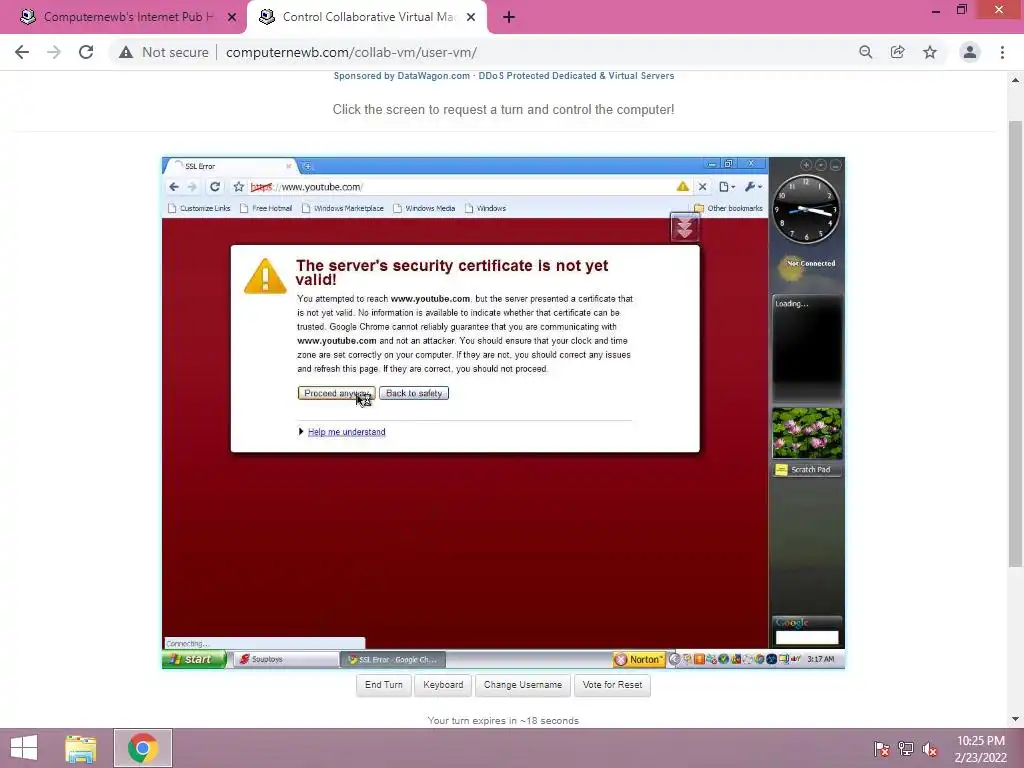Click the Google search gadget input box
The width and height of the screenshot is (1024, 768).
click(807, 637)
